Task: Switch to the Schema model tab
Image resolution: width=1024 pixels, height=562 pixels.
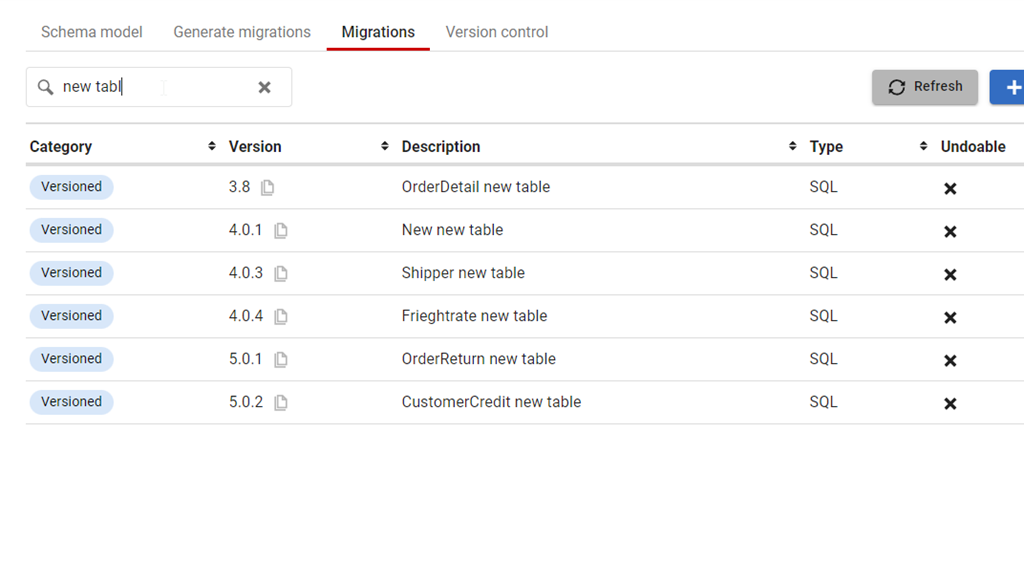Action: click(x=92, y=32)
